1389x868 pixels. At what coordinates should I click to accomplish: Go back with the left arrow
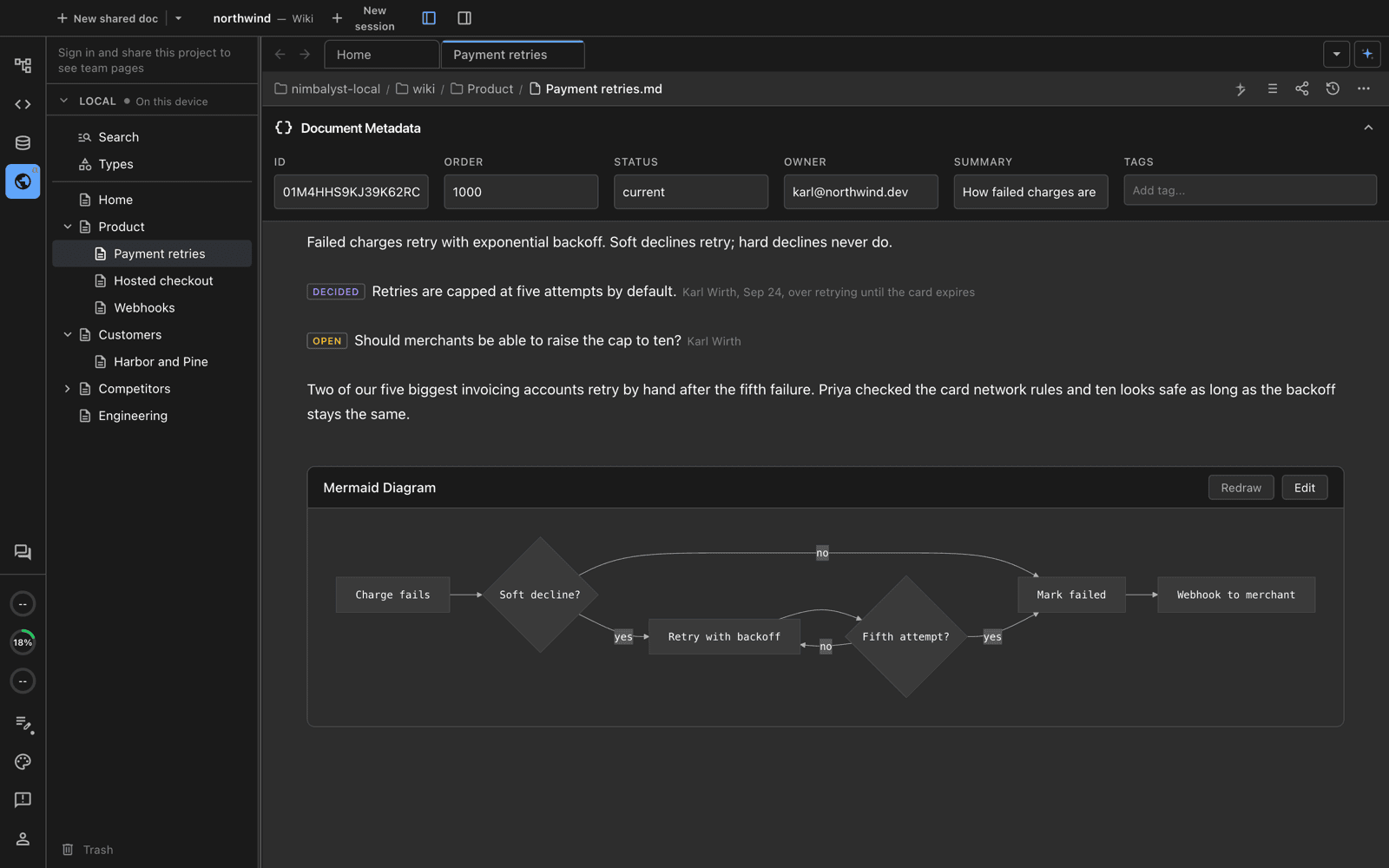tap(280, 54)
